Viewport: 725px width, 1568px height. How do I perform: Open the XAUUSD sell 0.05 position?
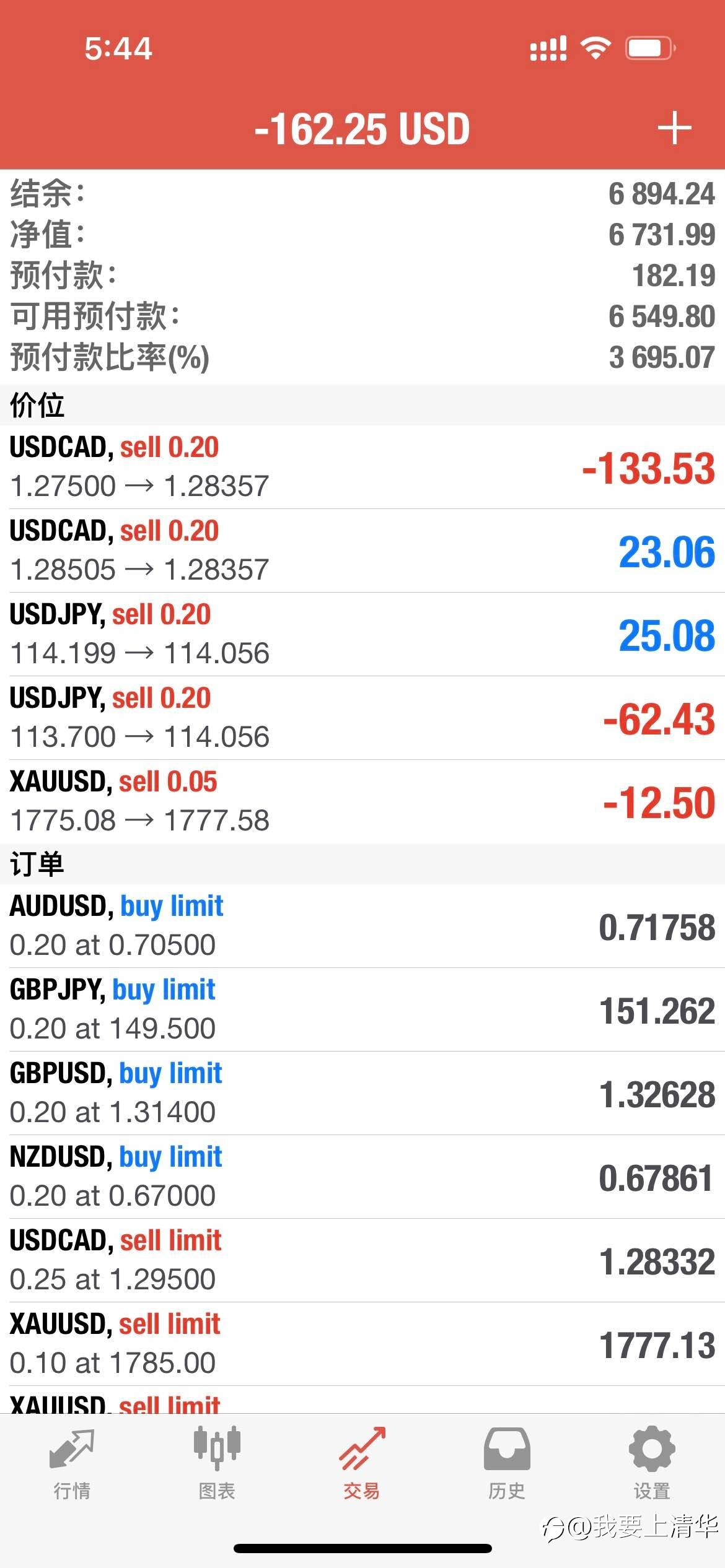[x=362, y=801]
